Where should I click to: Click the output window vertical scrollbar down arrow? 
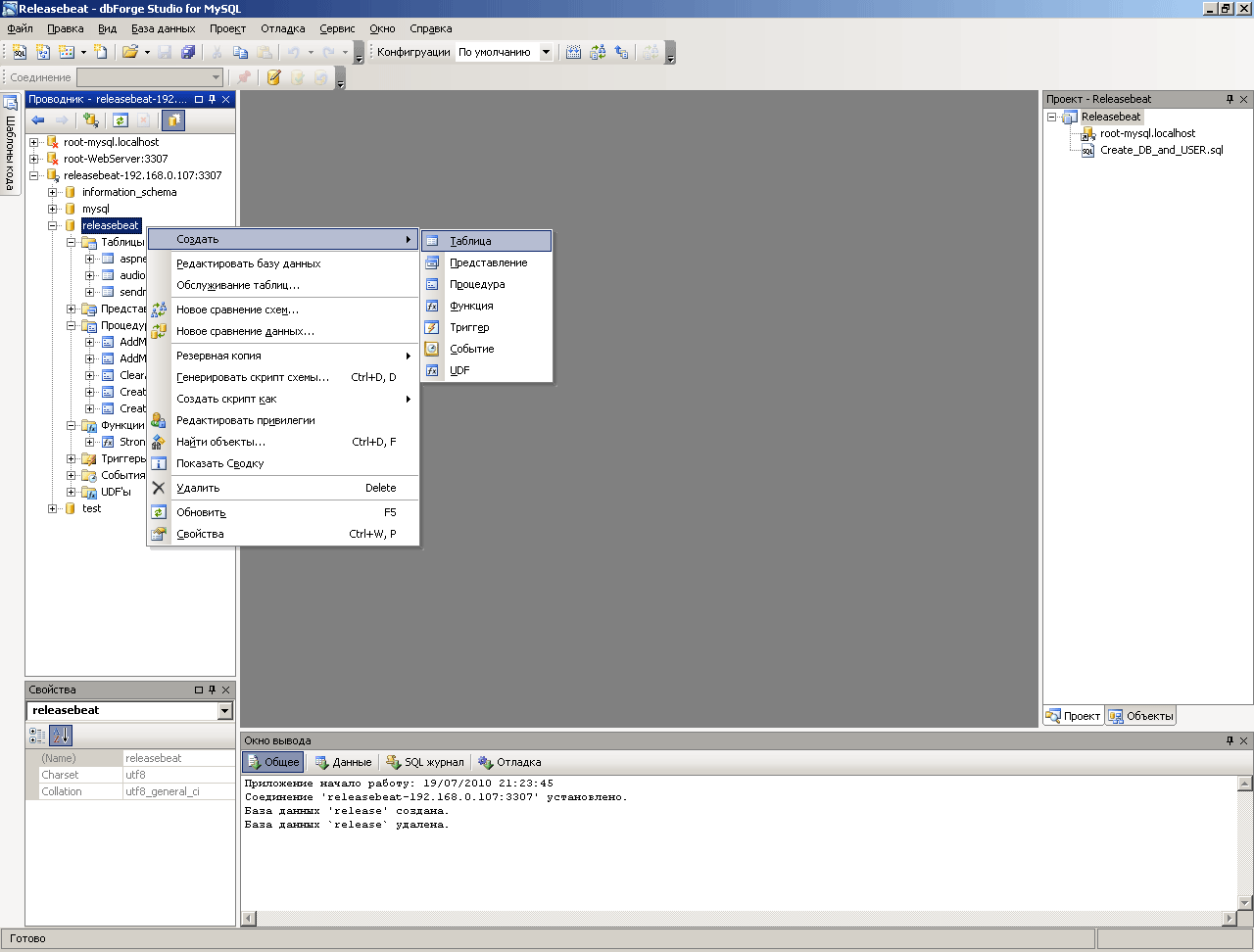[x=1245, y=902]
